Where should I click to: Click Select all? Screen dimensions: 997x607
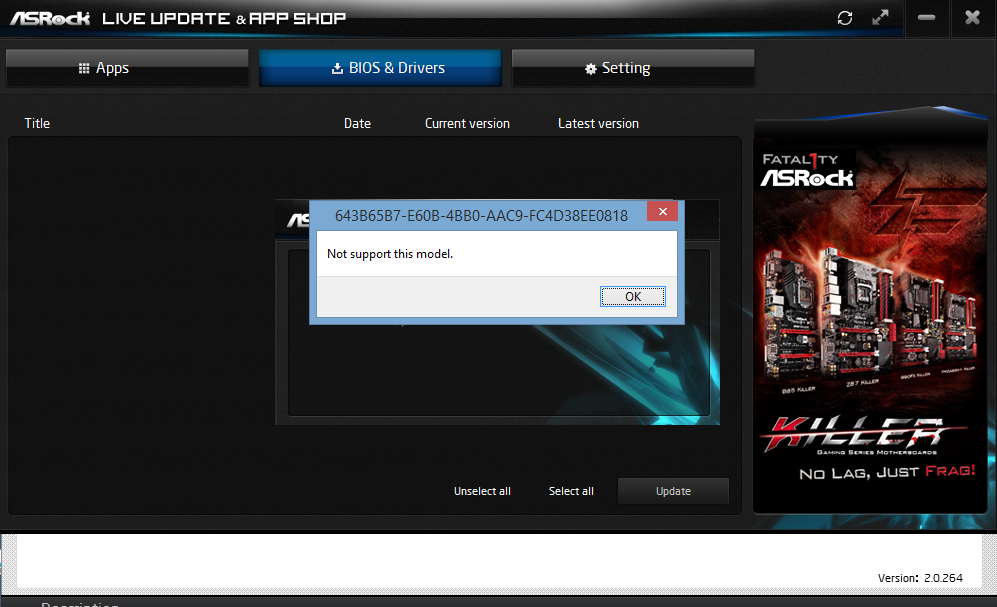click(x=571, y=491)
